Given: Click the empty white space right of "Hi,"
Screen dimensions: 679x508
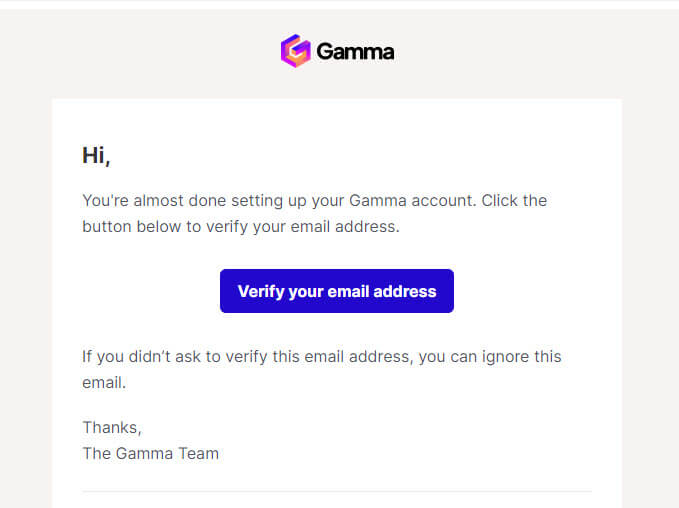Looking at the screenshot, I should tap(350, 156).
